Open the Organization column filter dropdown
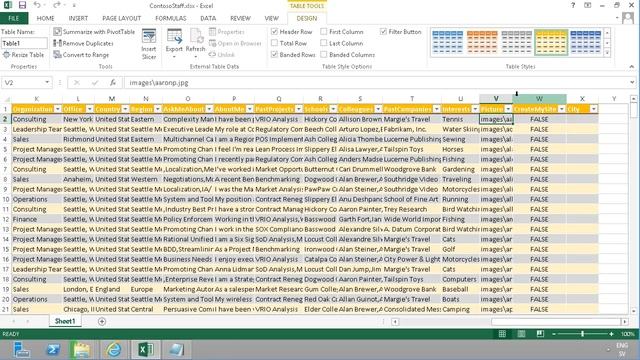Image resolution: width=640 pixels, height=360 pixels. 58,109
